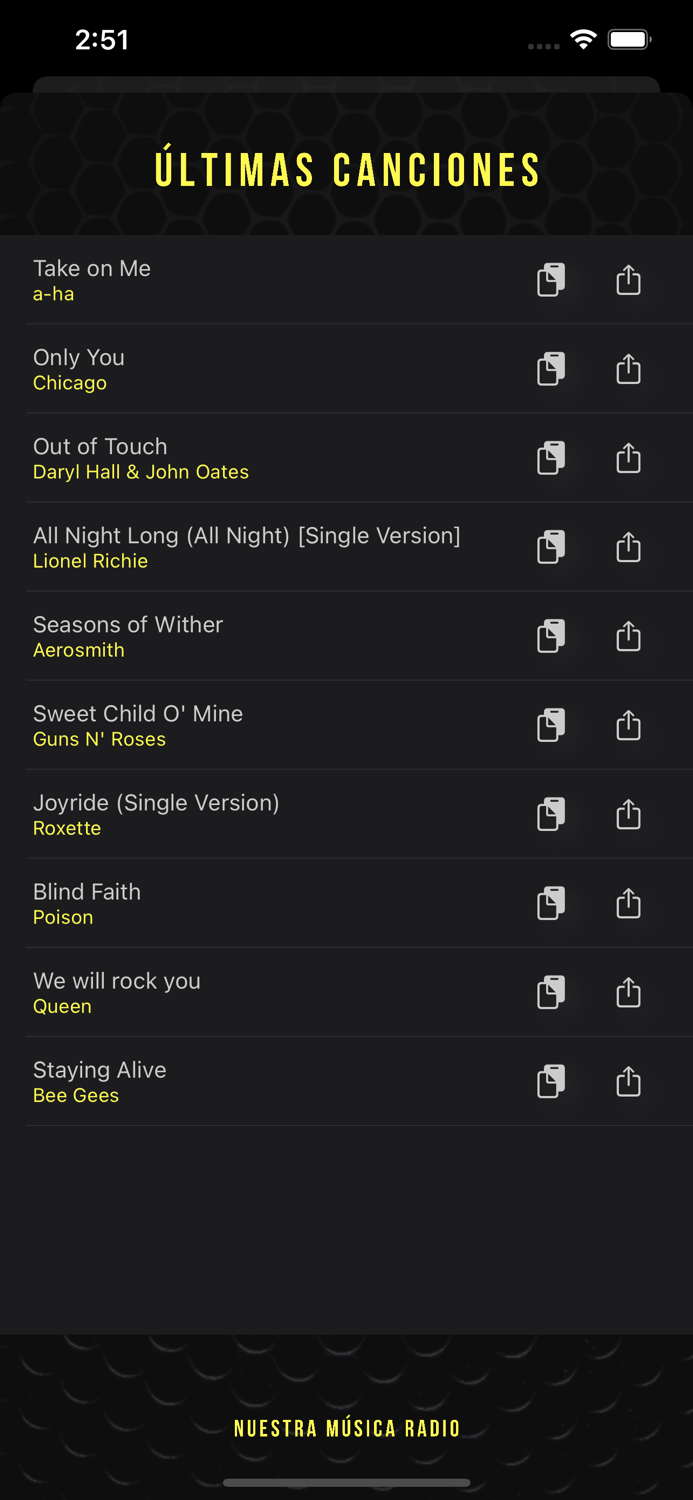Copy Staying Alive song info

coord(551,1081)
